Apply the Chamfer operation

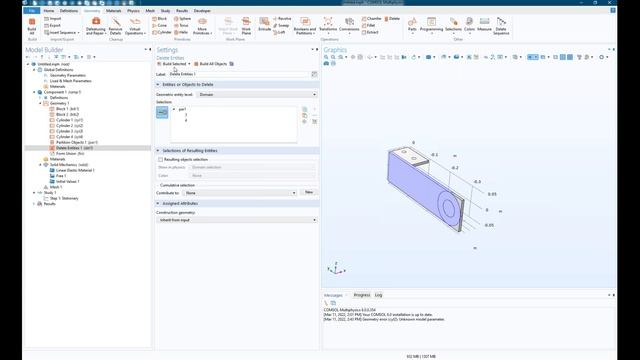click(x=371, y=19)
